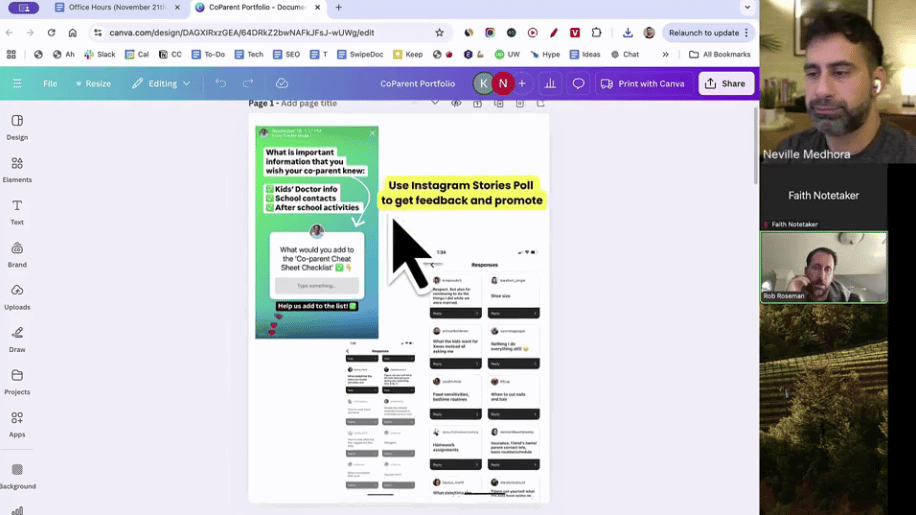Click the Share button

click(x=726, y=83)
